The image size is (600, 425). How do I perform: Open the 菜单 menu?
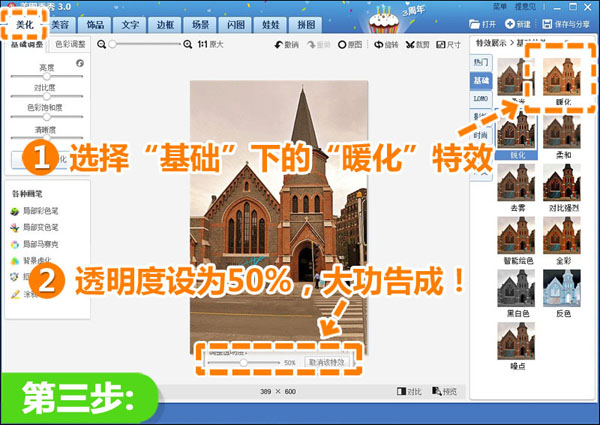[500, 7]
